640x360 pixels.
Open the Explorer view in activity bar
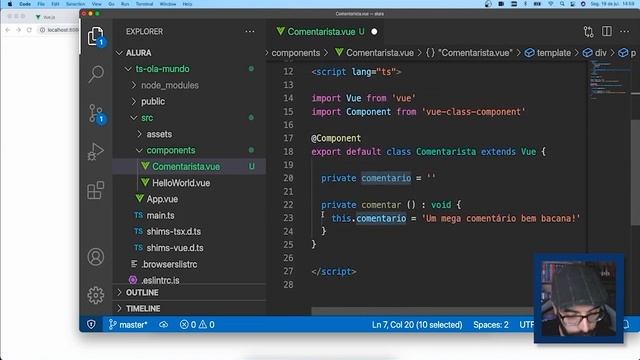[x=96, y=36]
